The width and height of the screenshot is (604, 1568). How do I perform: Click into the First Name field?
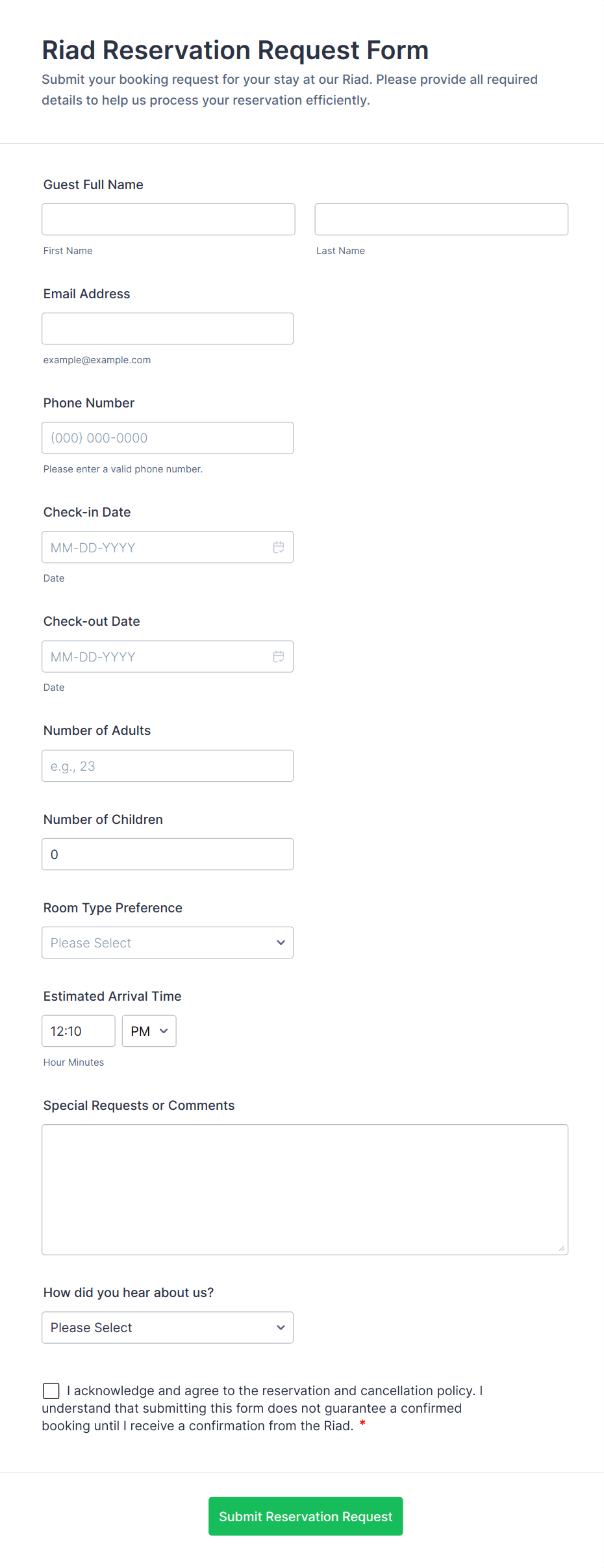[168, 219]
